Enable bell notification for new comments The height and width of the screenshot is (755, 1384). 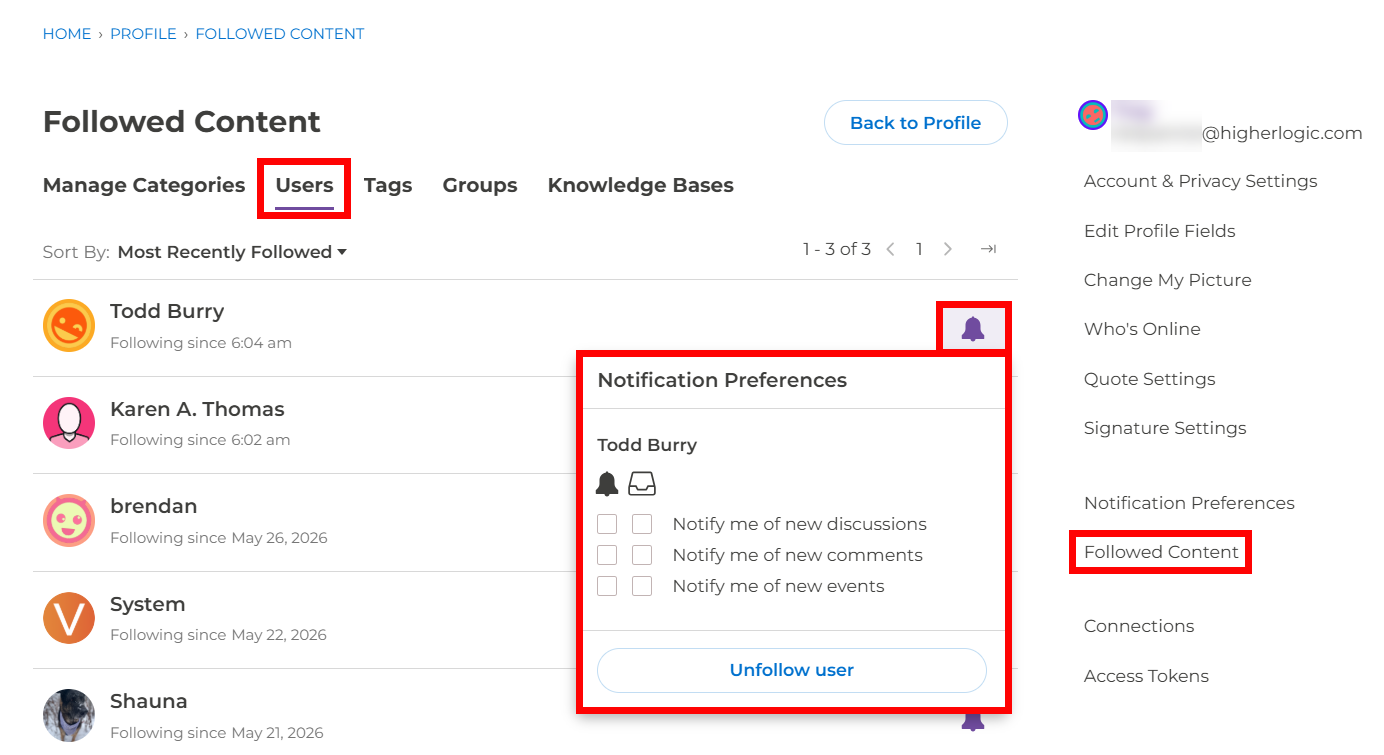click(607, 555)
